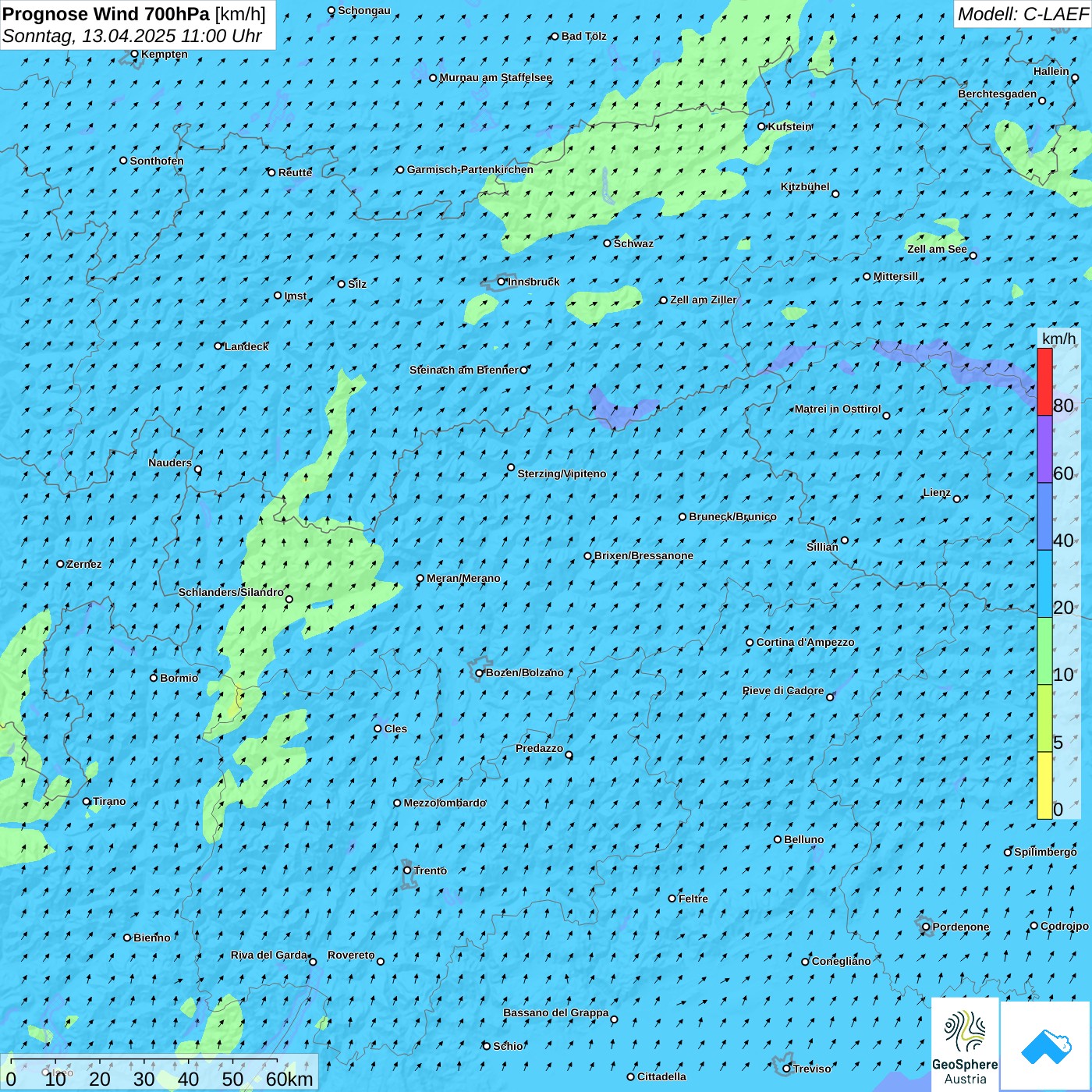Click the 'Prognose Wind 700hPa [km/h]' title

tap(134, 14)
